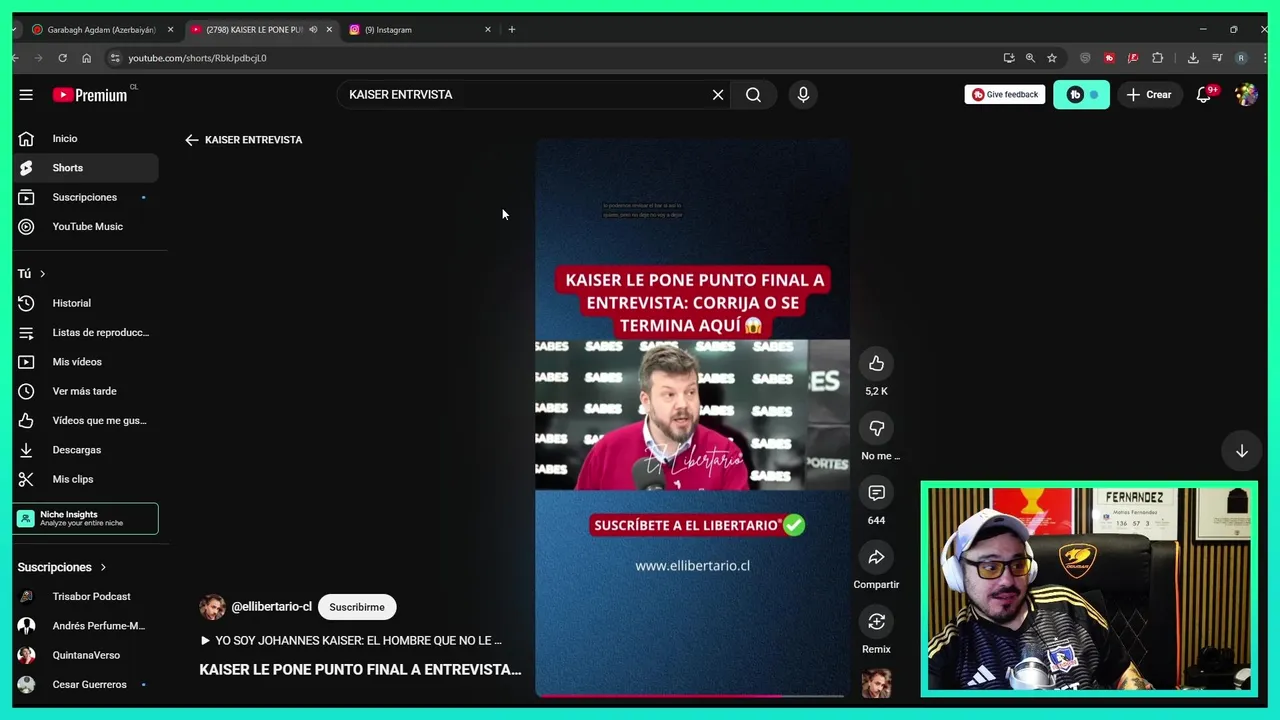Expand the Suscripciones section header
Image resolution: width=1280 pixels, height=720 pixels.
click(x=62, y=567)
